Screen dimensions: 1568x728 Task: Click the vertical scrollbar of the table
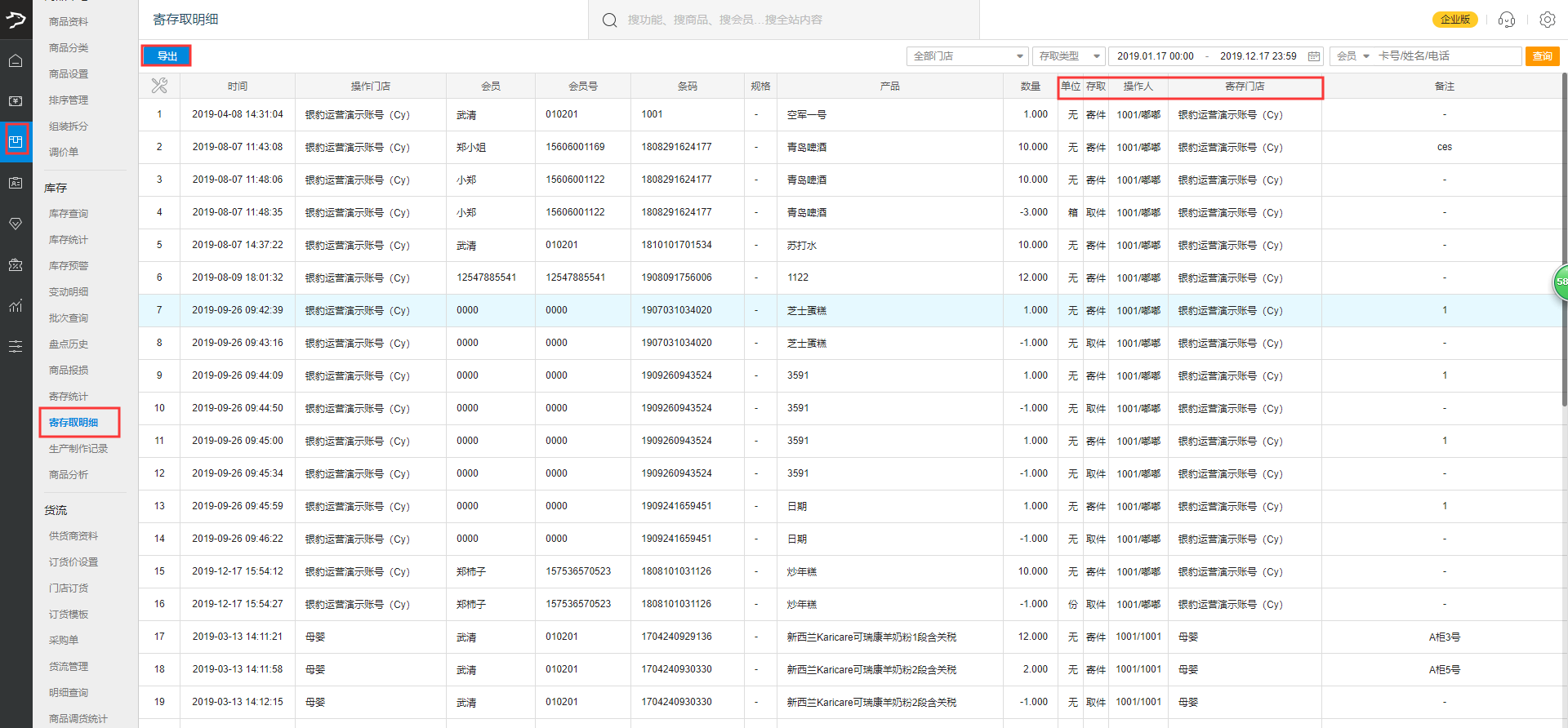pyautogui.click(x=1564, y=240)
